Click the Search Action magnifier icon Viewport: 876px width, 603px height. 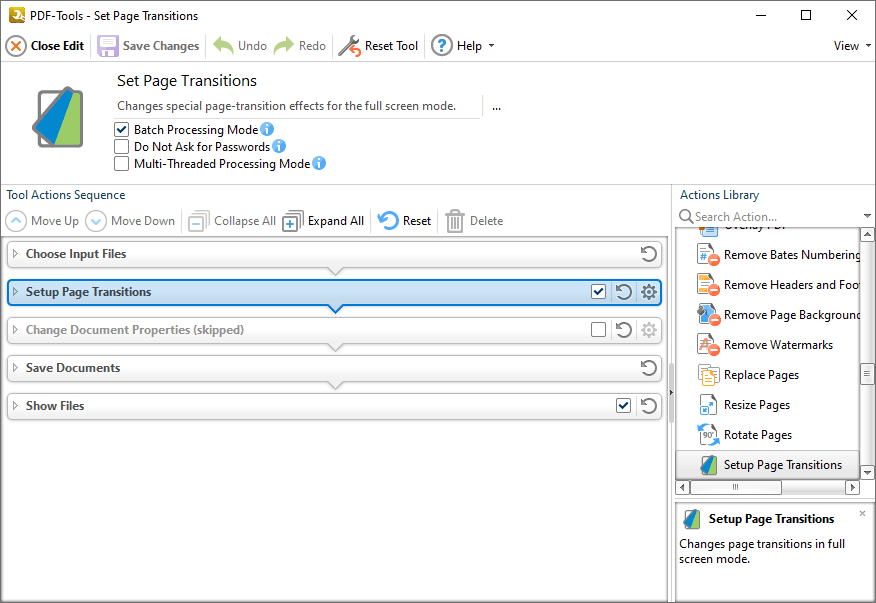tap(685, 216)
